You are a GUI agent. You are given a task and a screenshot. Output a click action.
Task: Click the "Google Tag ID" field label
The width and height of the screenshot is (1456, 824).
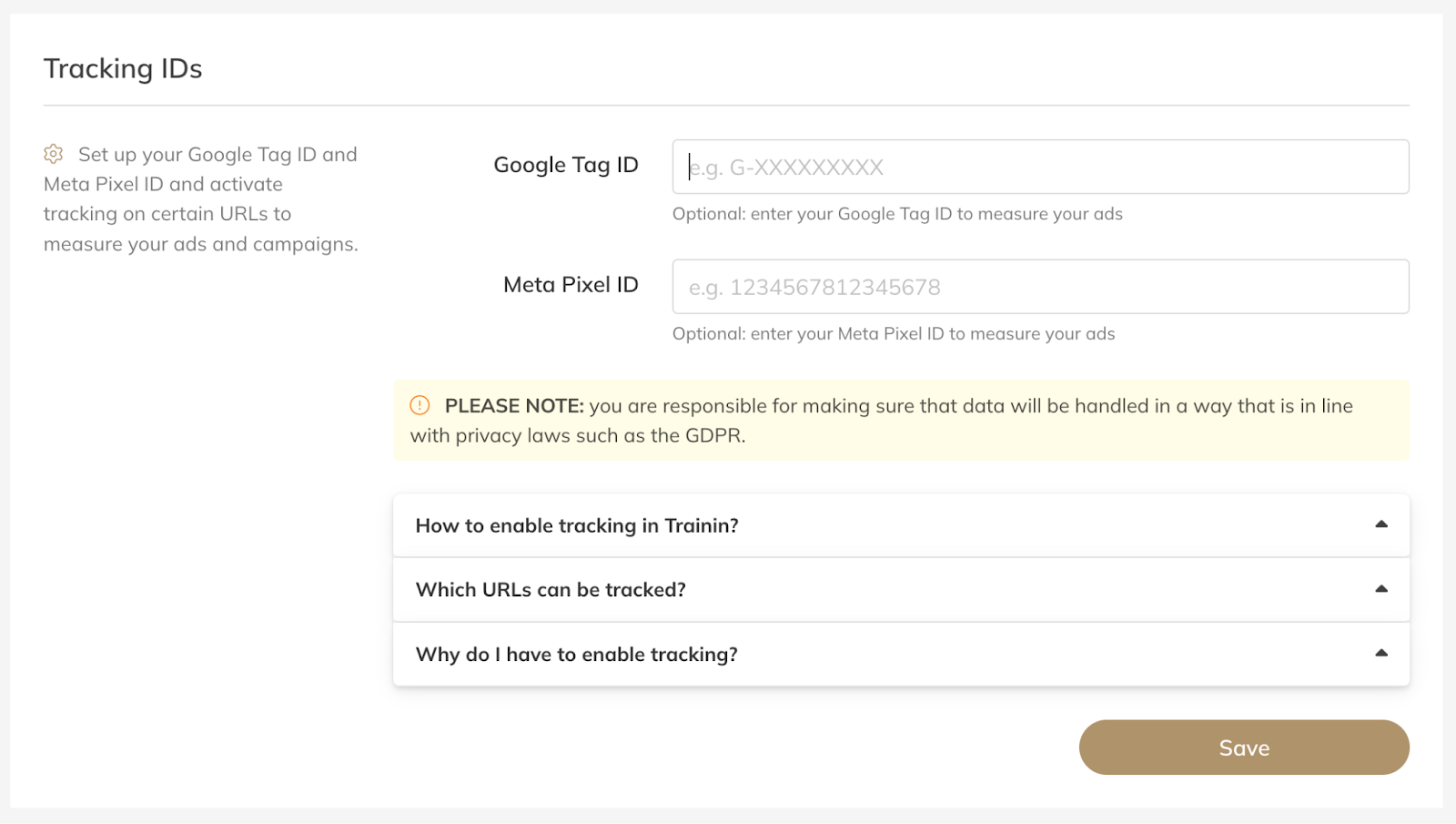coord(565,165)
